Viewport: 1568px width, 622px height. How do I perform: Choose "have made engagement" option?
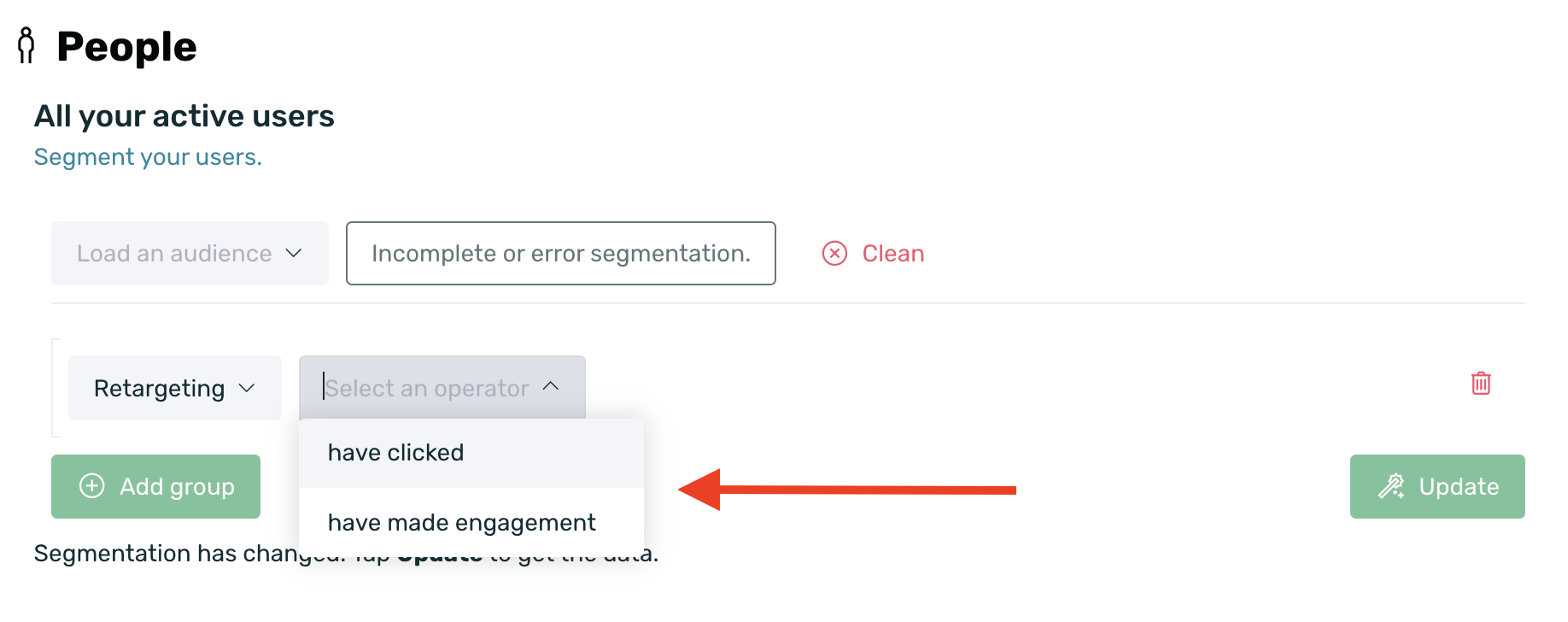pos(471,522)
